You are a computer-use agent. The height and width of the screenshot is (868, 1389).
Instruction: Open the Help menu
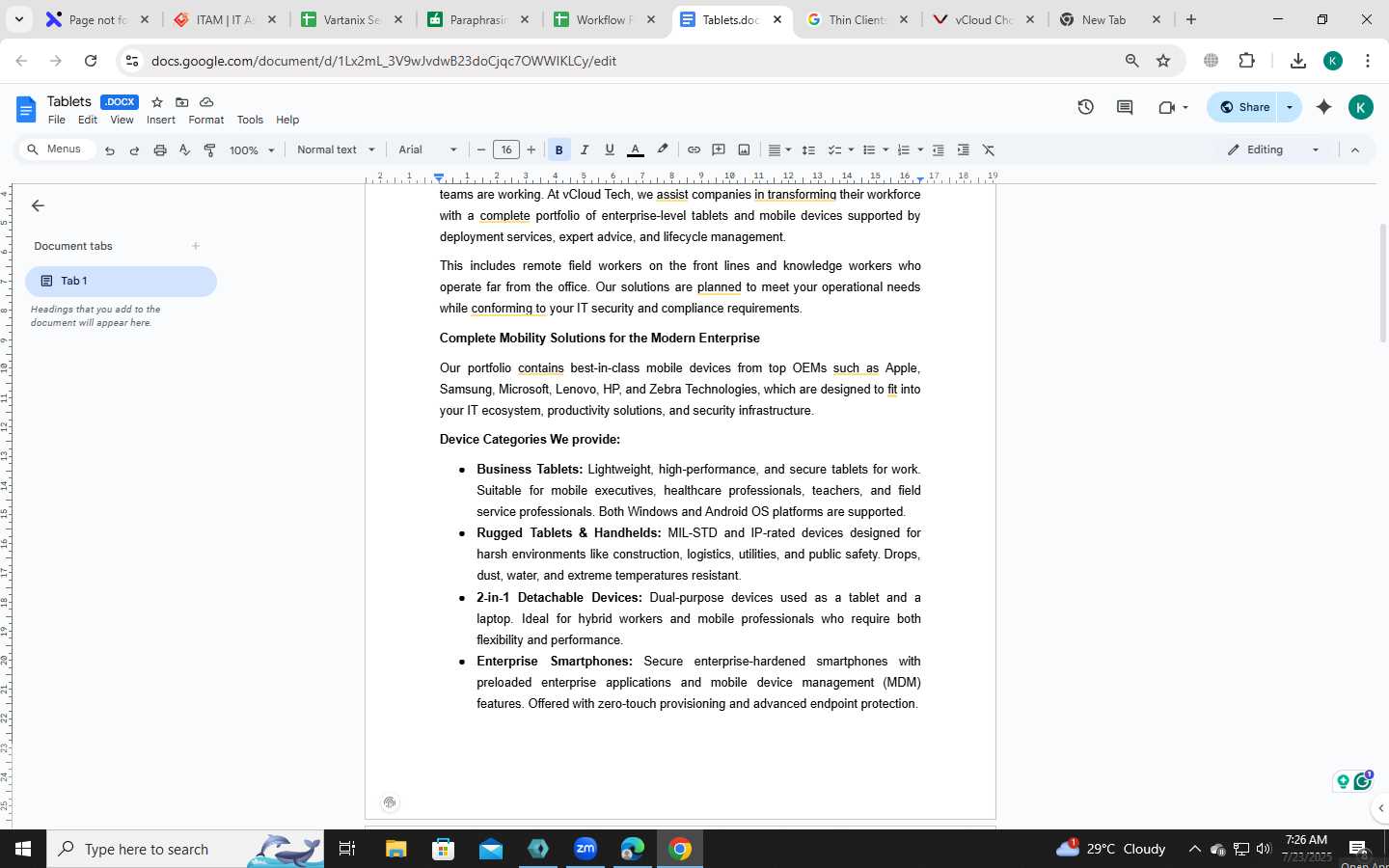pyautogui.click(x=287, y=120)
